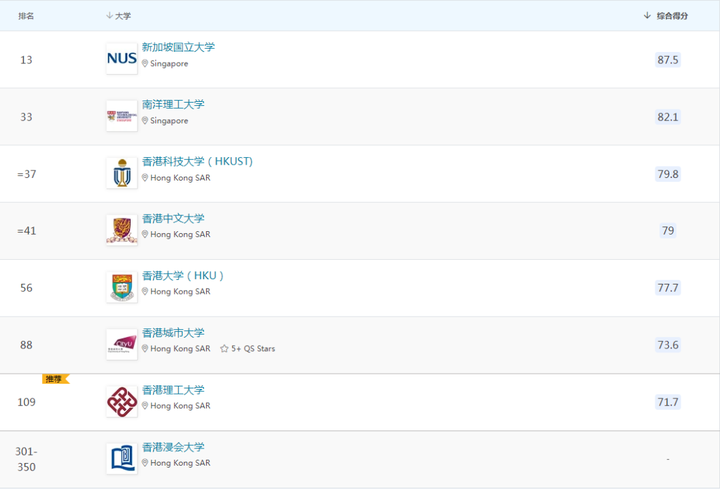
Task: Click the Hong Kong Baptist University logo
Action: coord(122,459)
